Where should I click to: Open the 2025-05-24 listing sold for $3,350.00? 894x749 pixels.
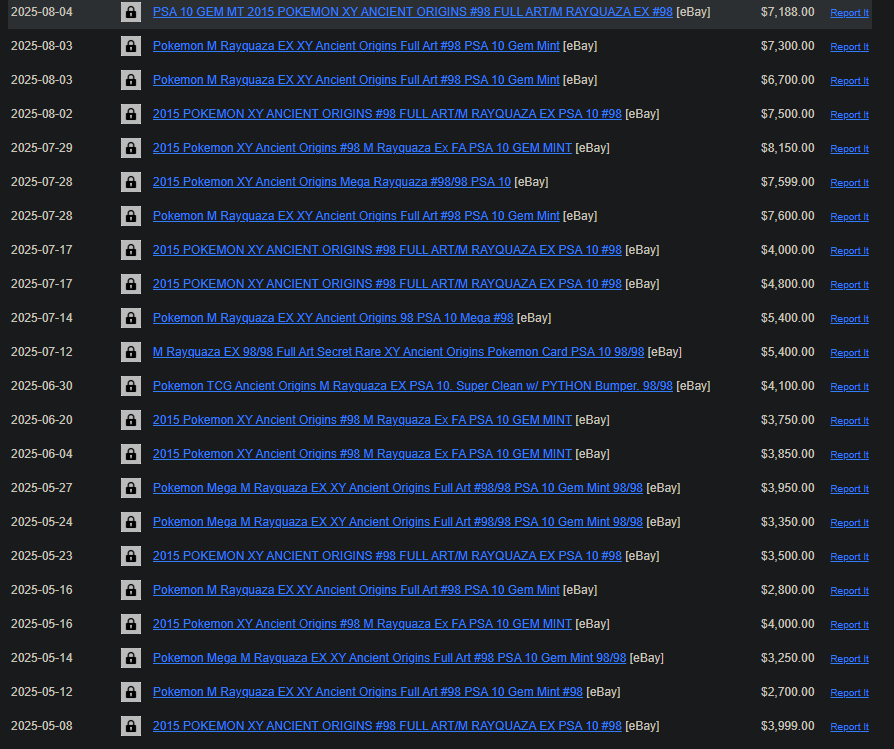point(397,522)
